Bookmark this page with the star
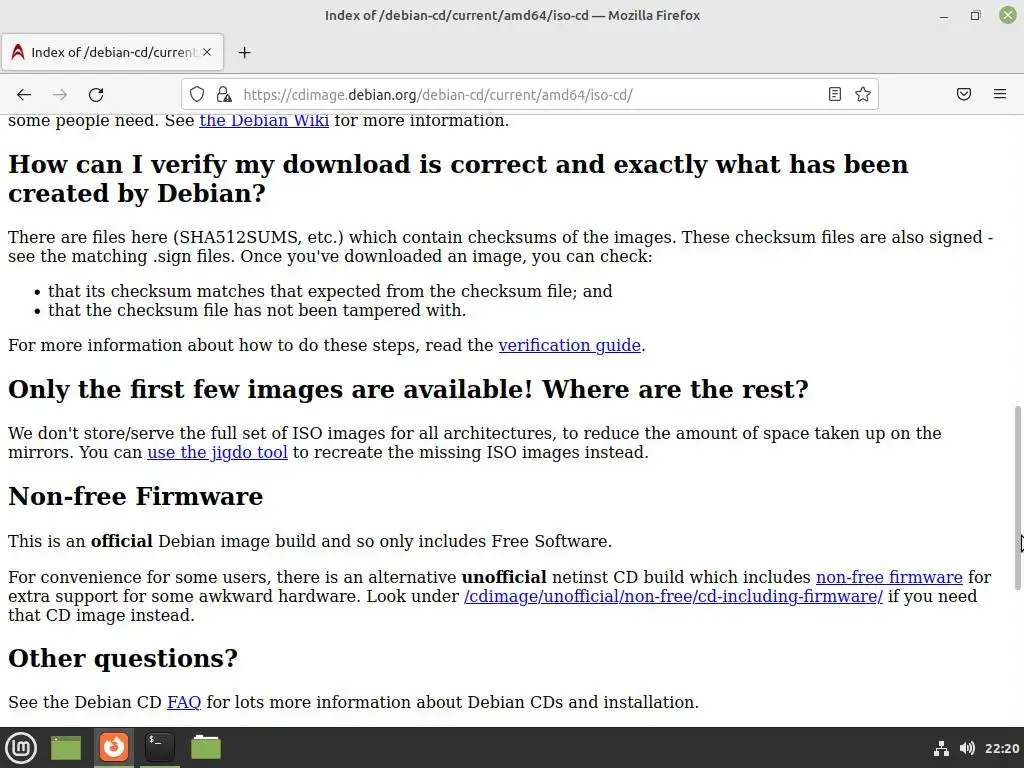This screenshot has height=768, width=1024. (x=863, y=95)
